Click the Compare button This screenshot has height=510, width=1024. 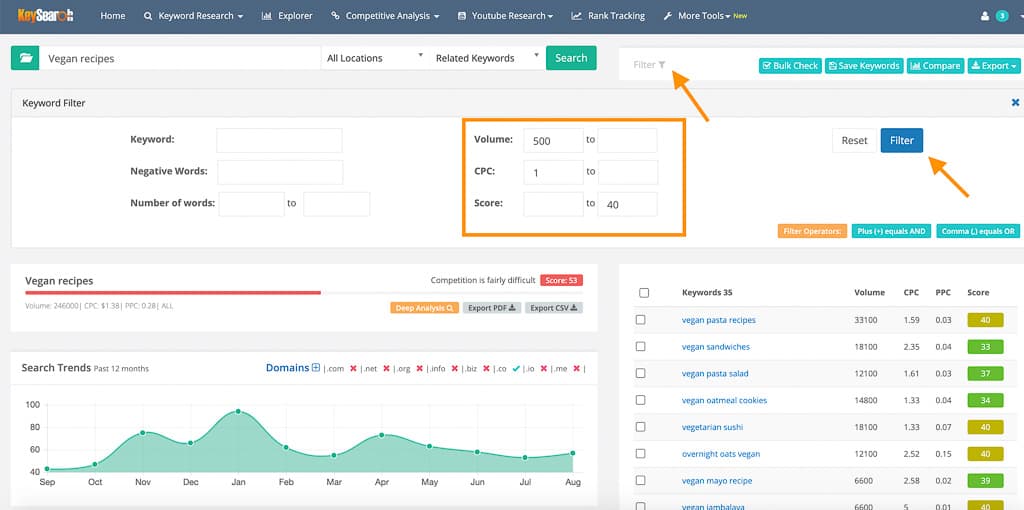click(935, 65)
